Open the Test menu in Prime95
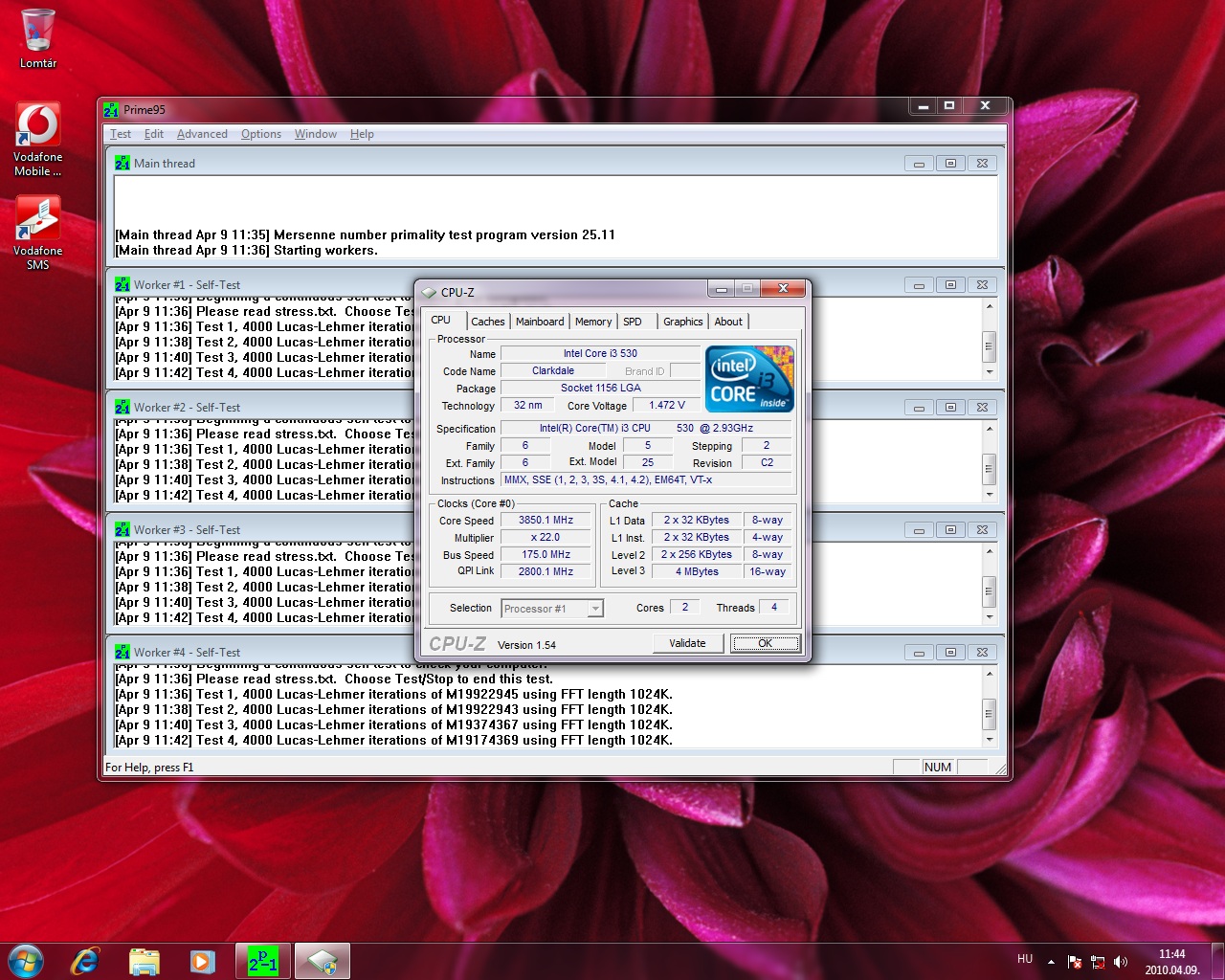 click(x=121, y=134)
